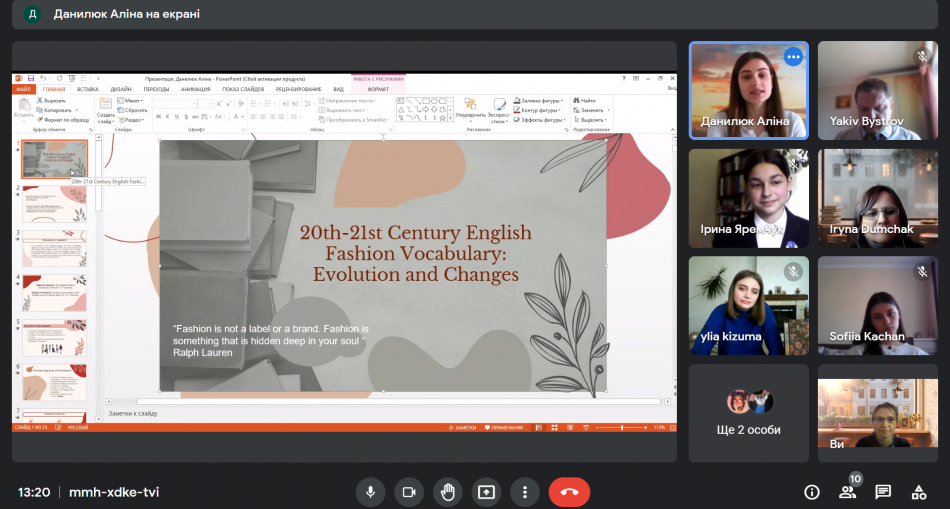Open the activities shapes icon
The height and width of the screenshot is (509, 950).
tap(918, 492)
